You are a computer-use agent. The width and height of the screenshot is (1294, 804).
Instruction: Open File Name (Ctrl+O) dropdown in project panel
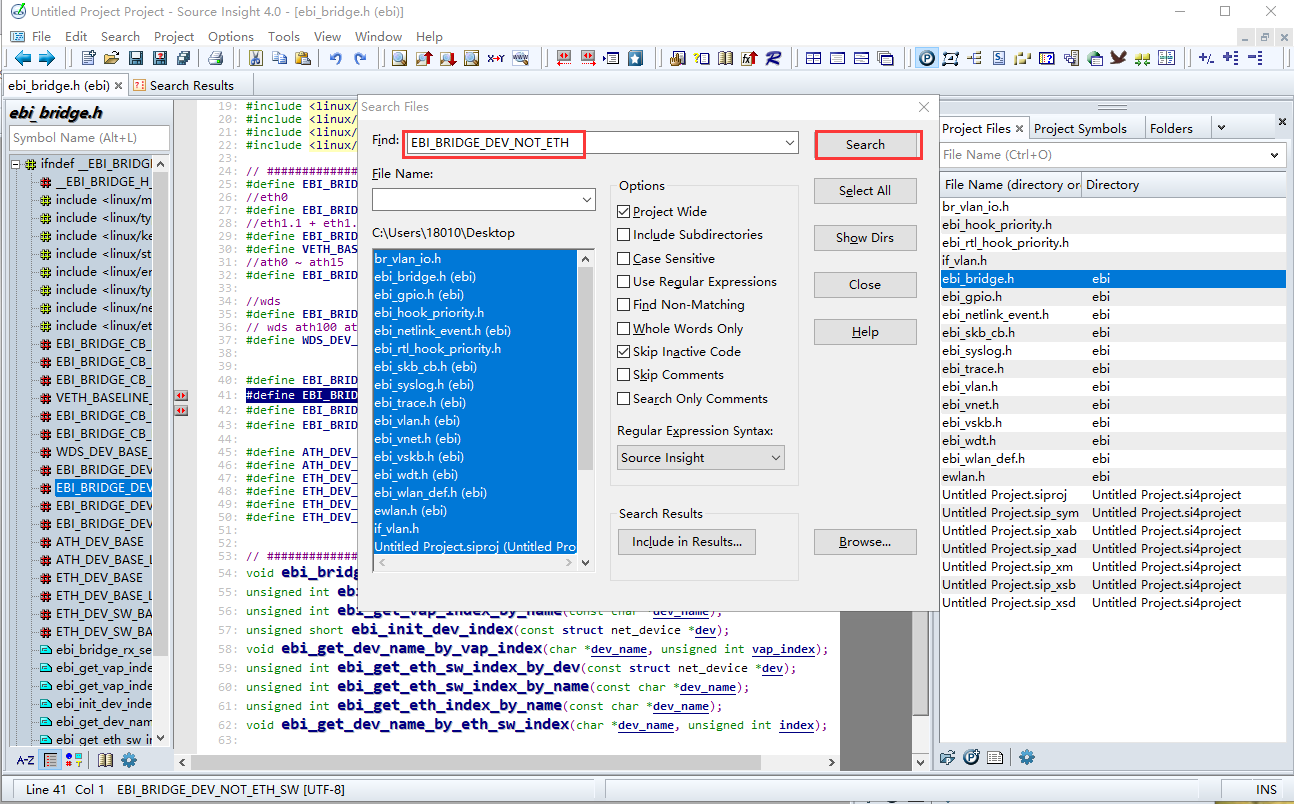(x=1274, y=155)
